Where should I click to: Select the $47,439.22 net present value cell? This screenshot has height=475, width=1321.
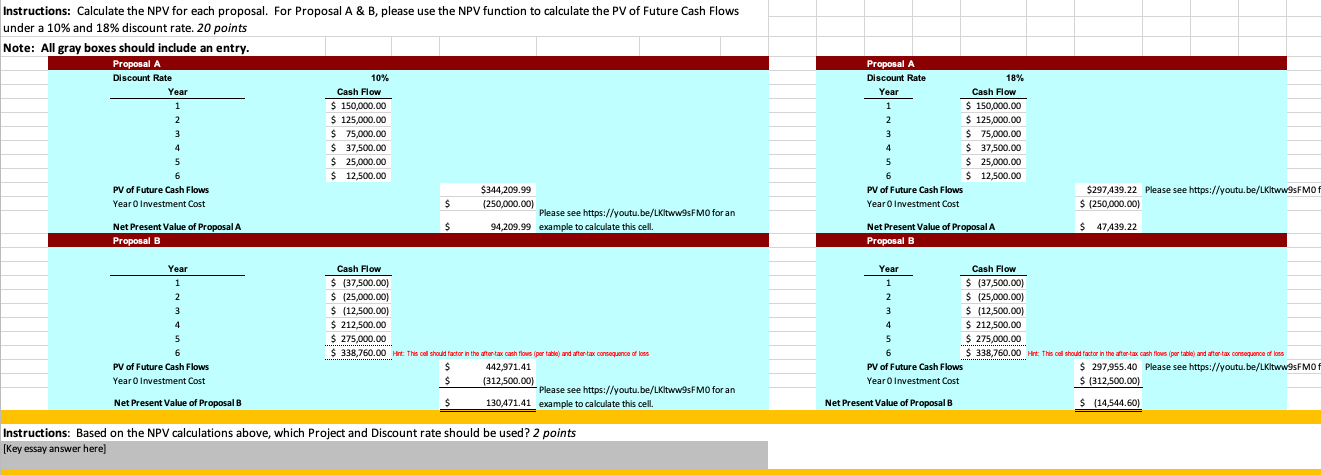pyautogui.click(x=1110, y=227)
